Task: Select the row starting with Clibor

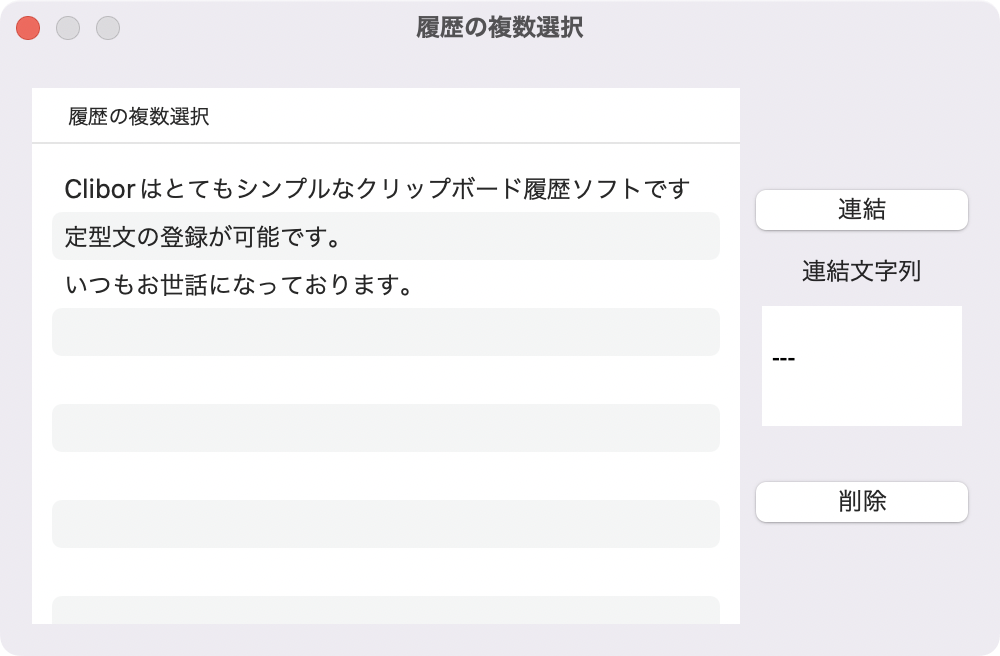Action: click(x=386, y=188)
